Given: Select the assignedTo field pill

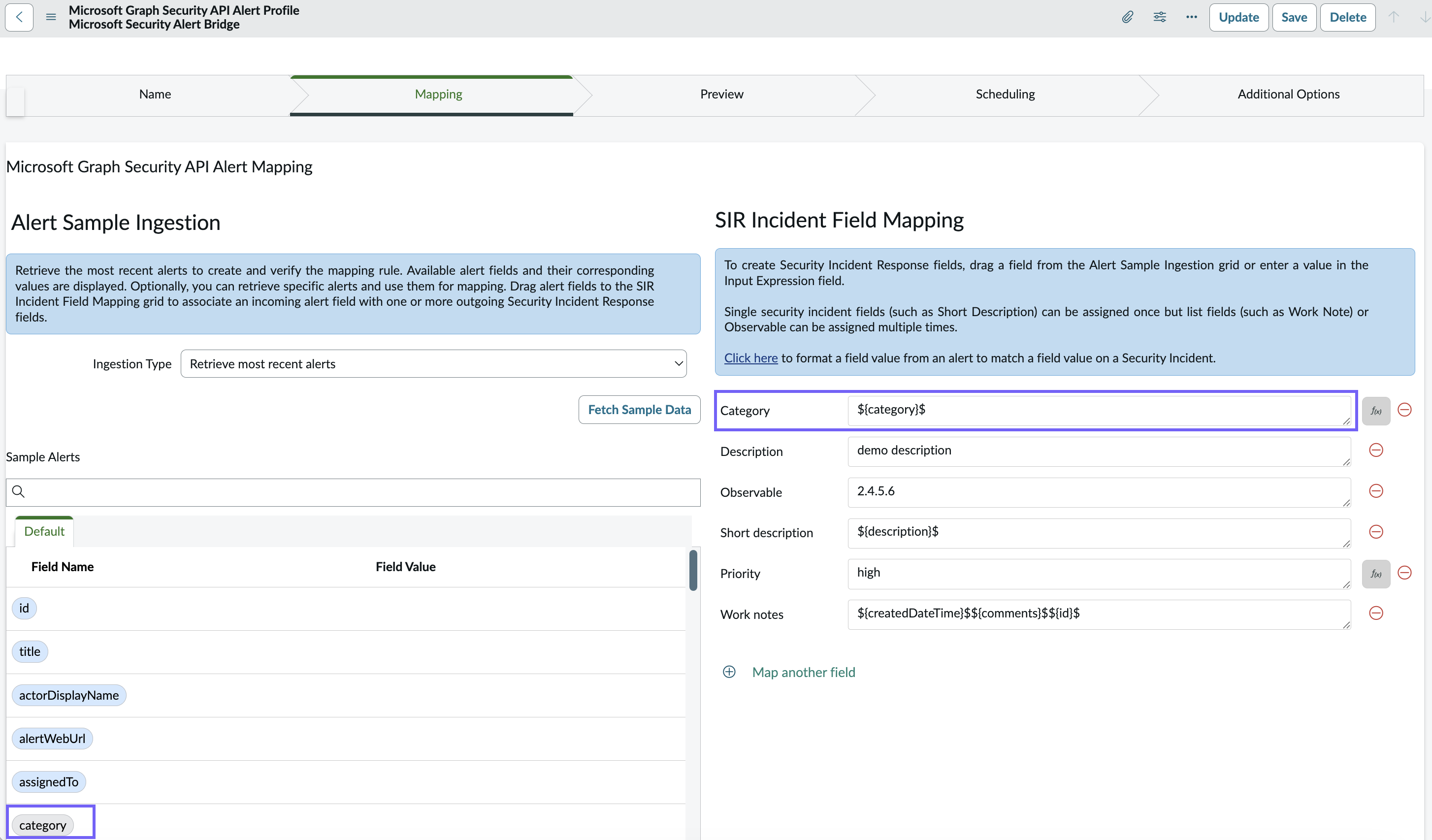Looking at the screenshot, I should pyautogui.click(x=49, y=782).
